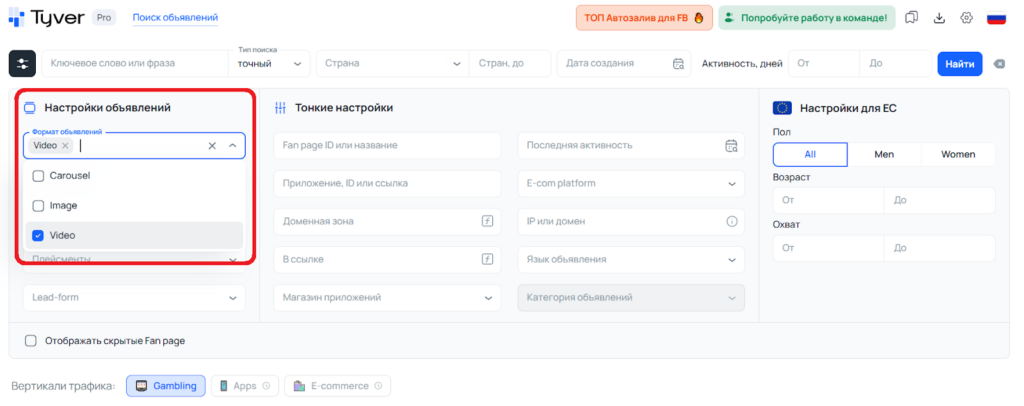This screenshot has height=406, width=1024.
Task: Switch language via Russian flag icon
Action: click(x=996, y=18)
